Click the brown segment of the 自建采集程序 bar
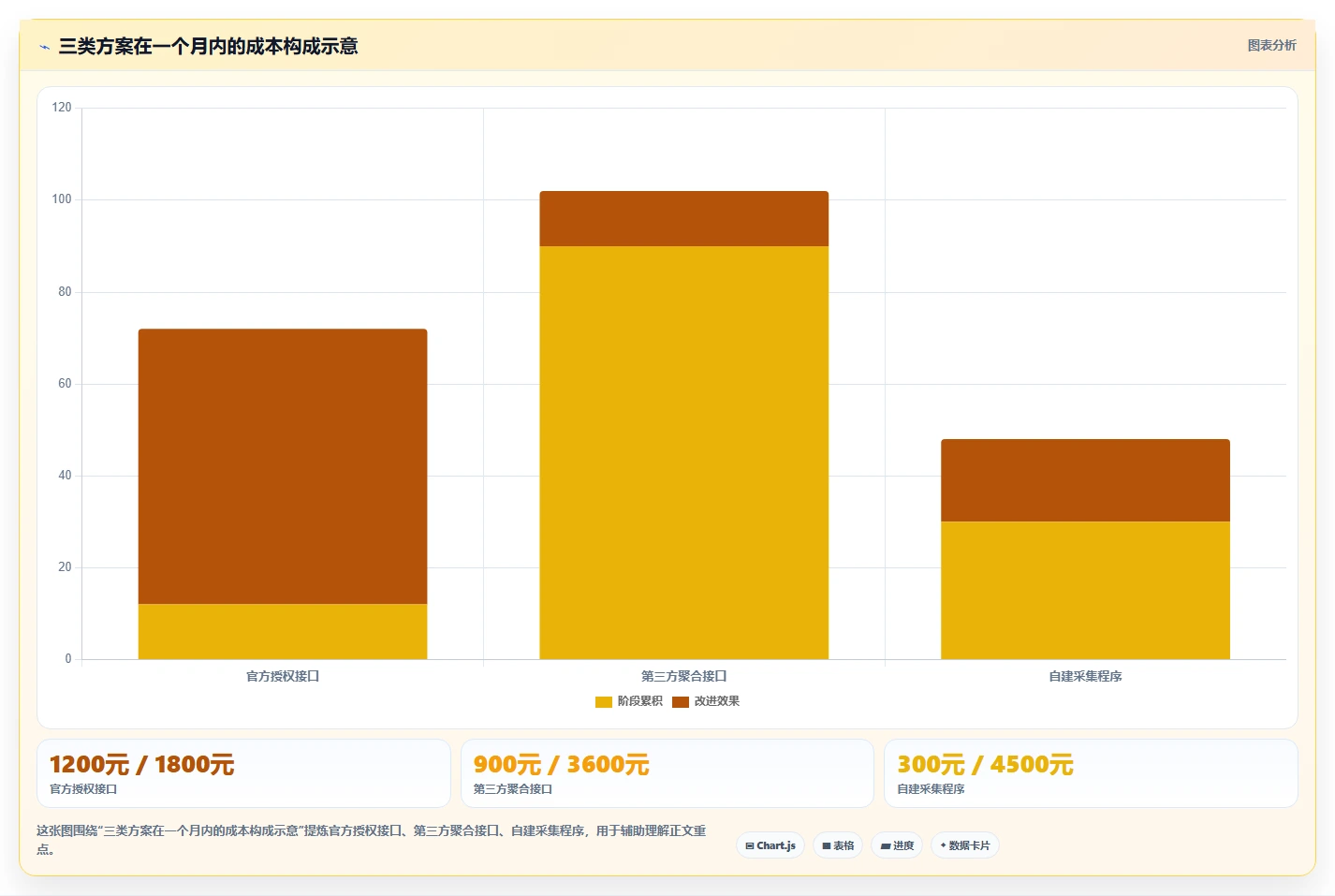The width and height of the screenshot is (1335, 896). click(x=1085, y=480)
